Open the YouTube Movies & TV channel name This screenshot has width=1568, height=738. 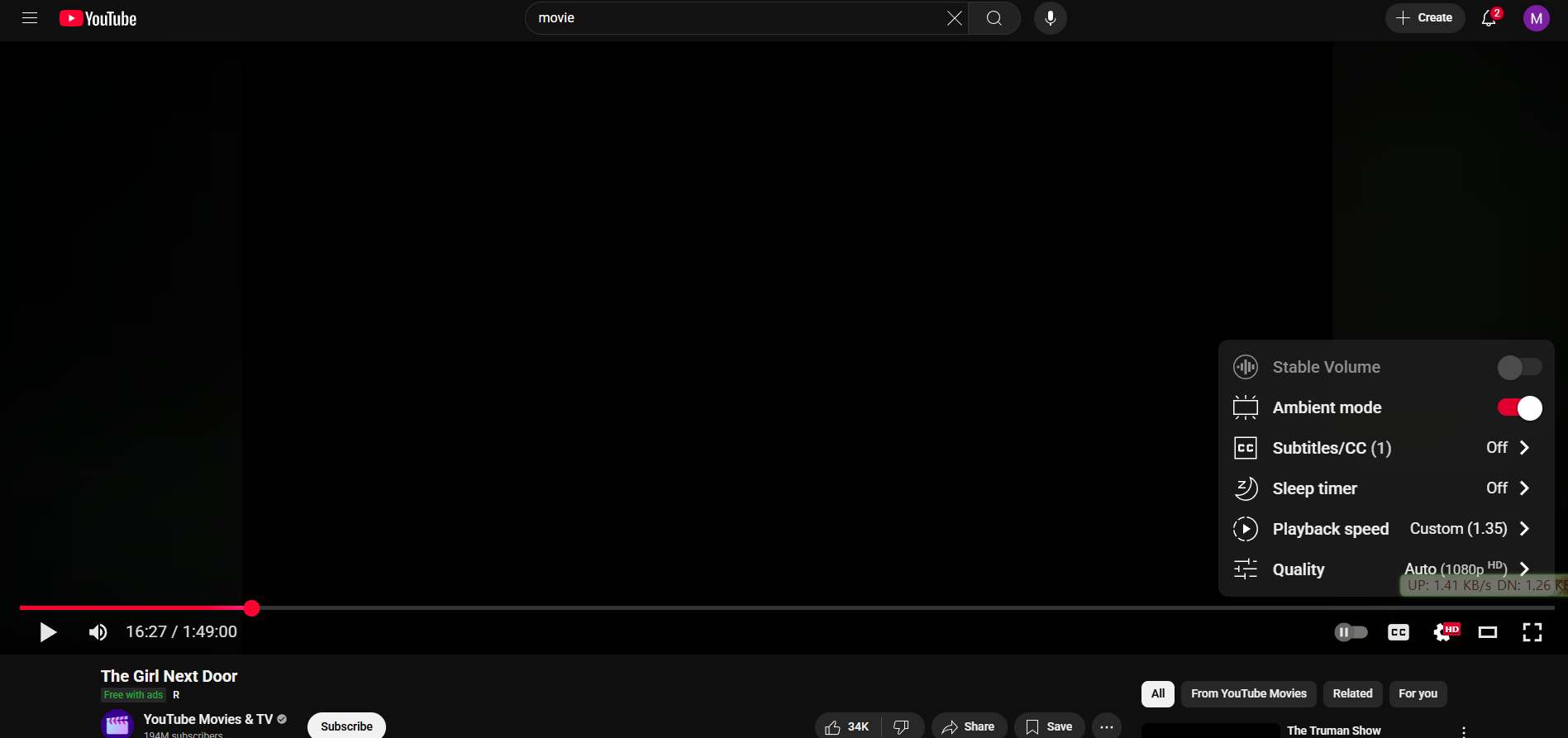click(208, 720)
